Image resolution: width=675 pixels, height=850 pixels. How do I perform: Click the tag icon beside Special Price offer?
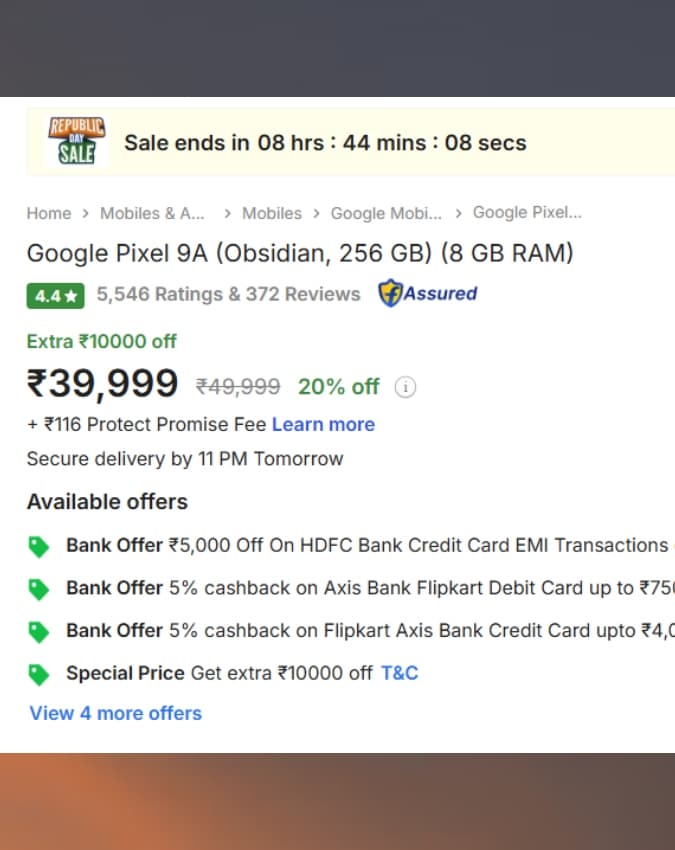38,675
